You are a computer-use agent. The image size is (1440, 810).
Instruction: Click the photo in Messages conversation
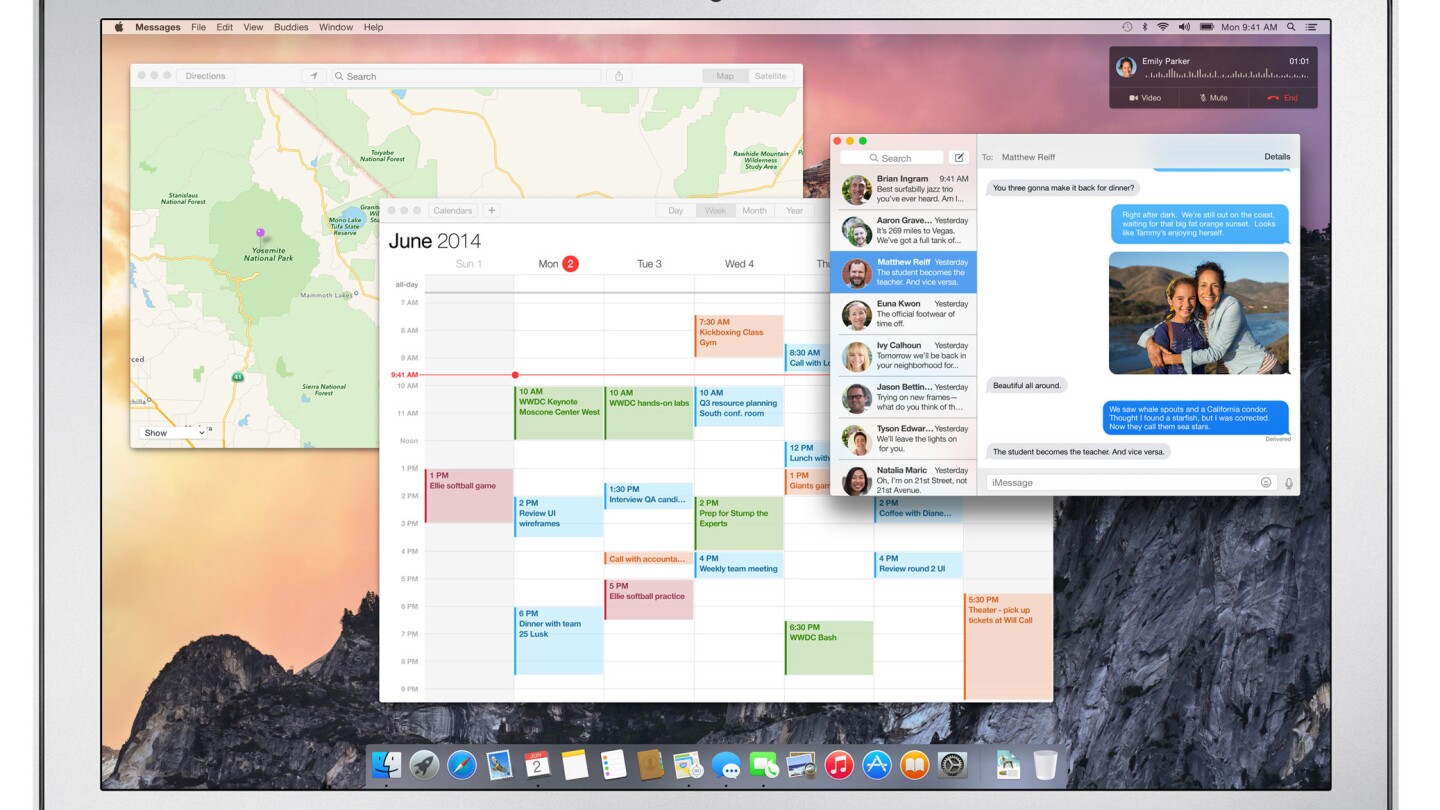coord(1198,312)
